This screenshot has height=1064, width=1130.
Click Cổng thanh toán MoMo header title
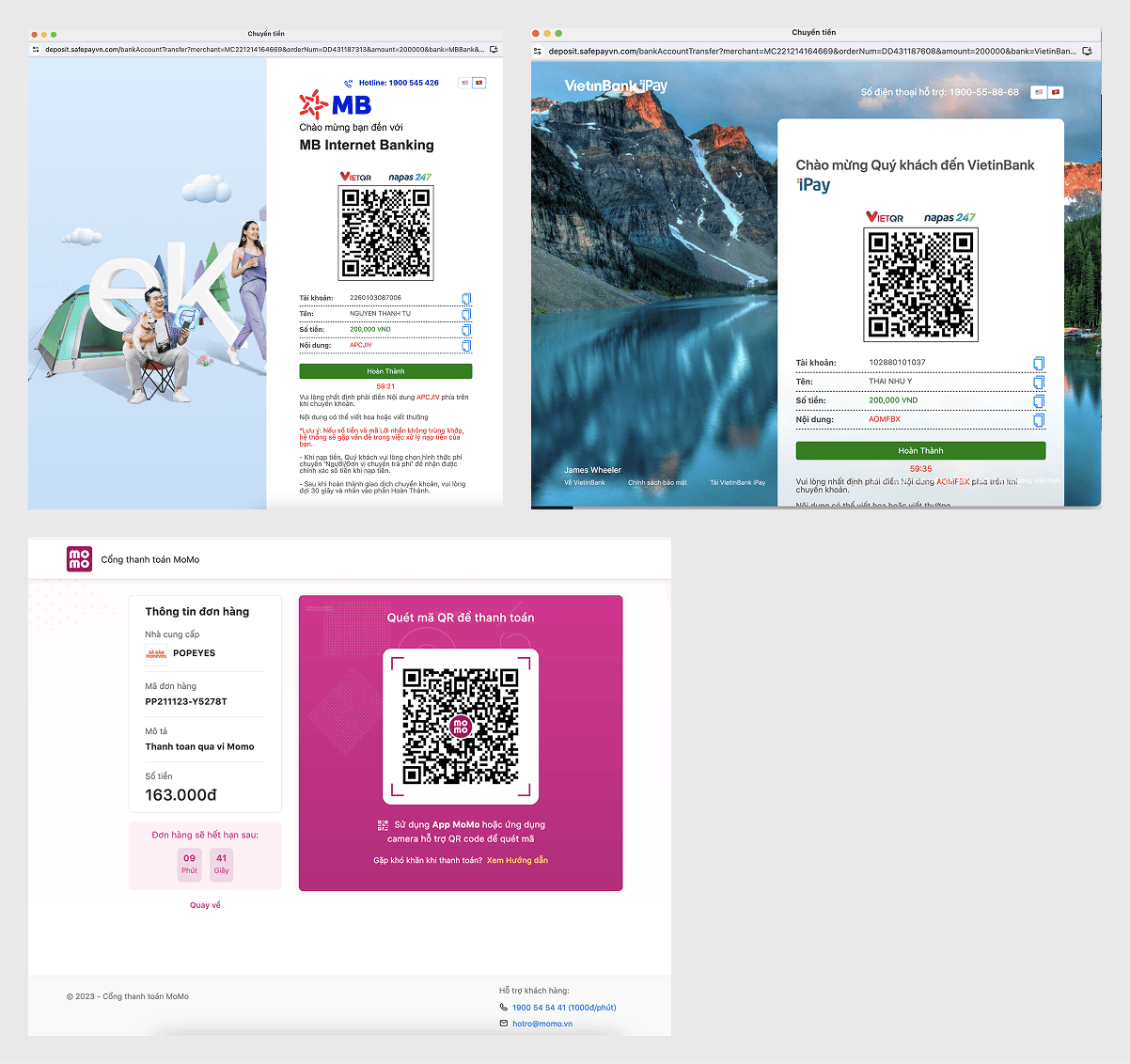(150, 559)
